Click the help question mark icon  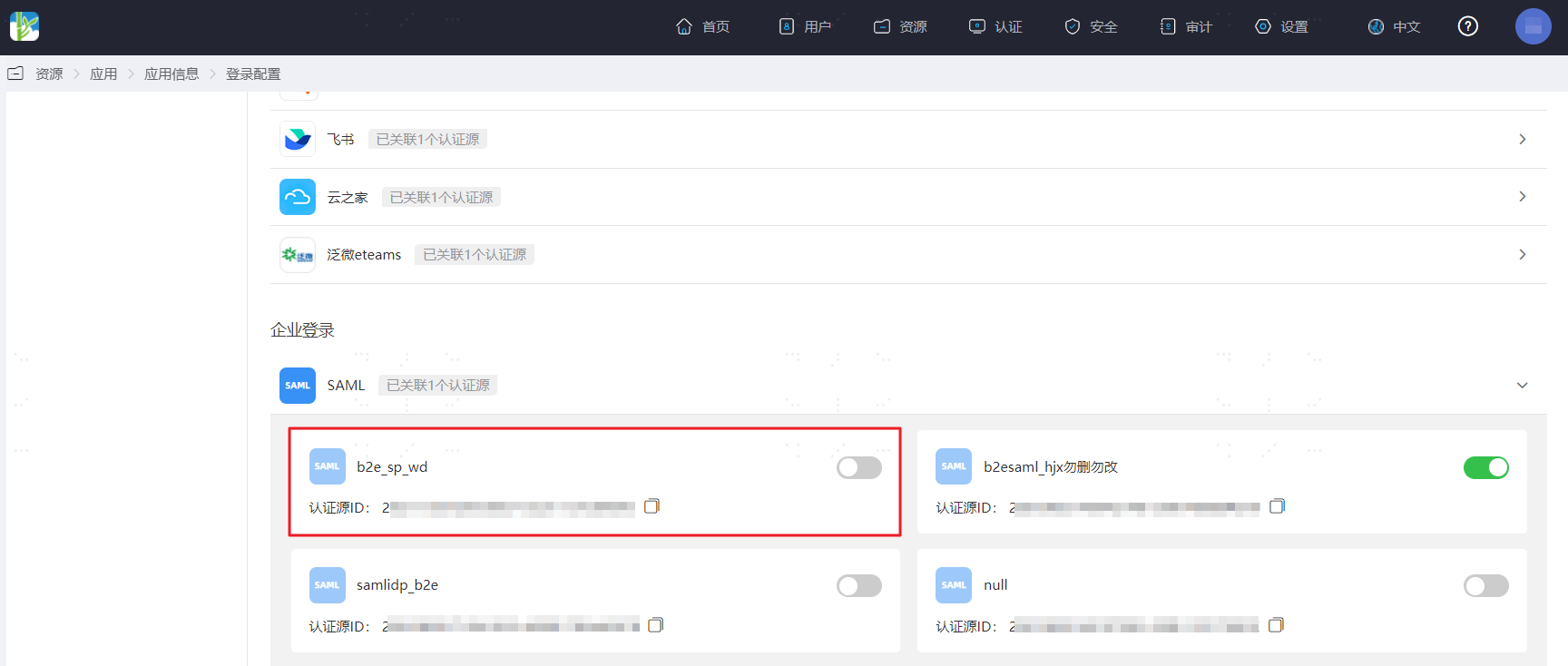pyautogui.click(x=1468, y=26)
